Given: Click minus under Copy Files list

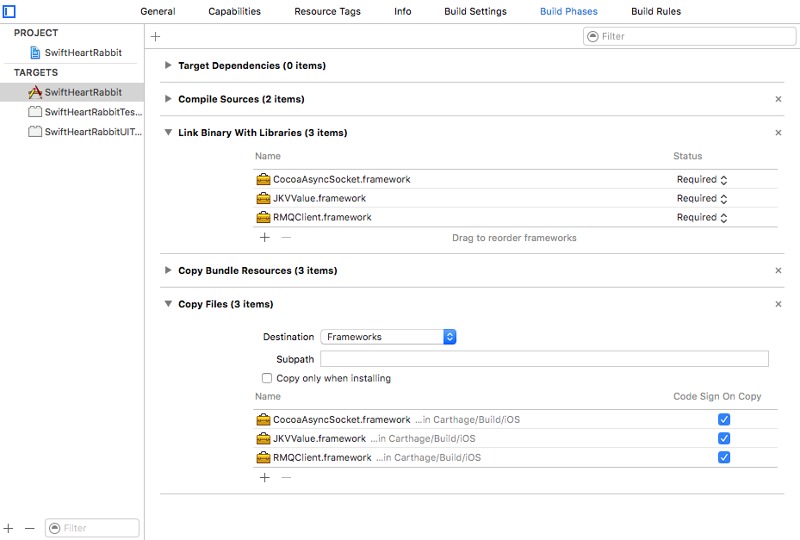Looking at the screenshot, I should 286,478.
